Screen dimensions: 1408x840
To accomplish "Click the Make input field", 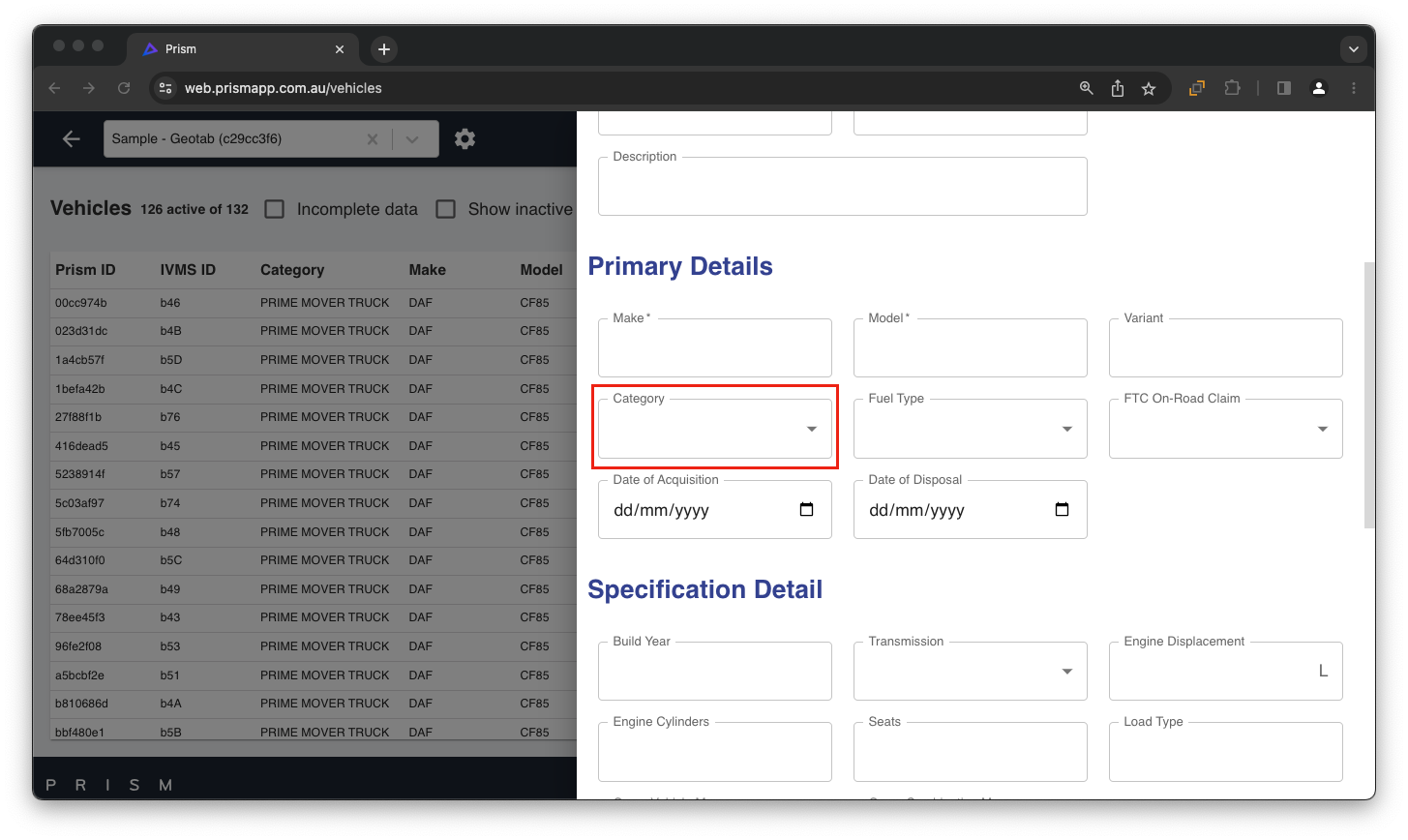I will (x=715, y=348).
